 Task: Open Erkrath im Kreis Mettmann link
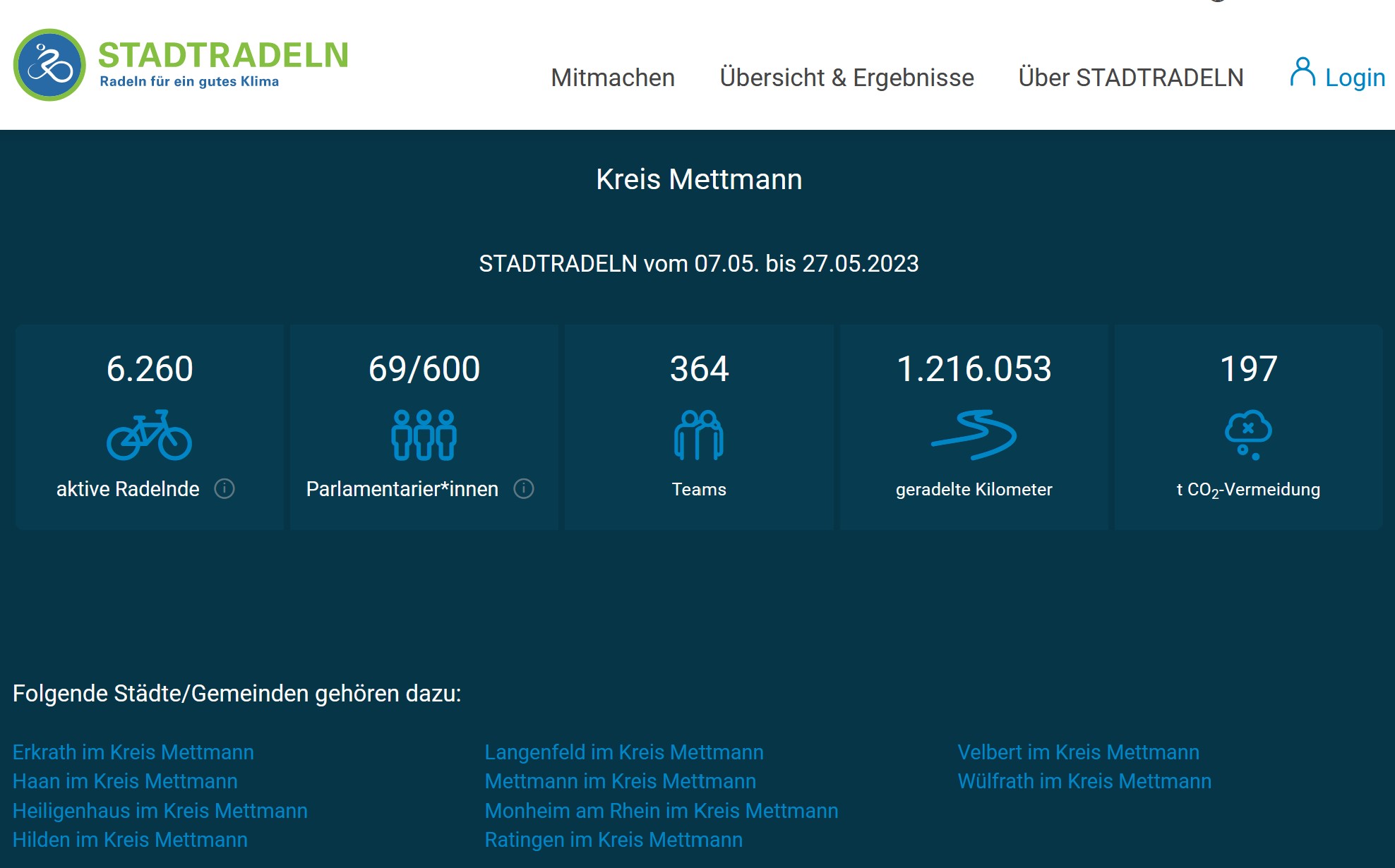point(133,752)
